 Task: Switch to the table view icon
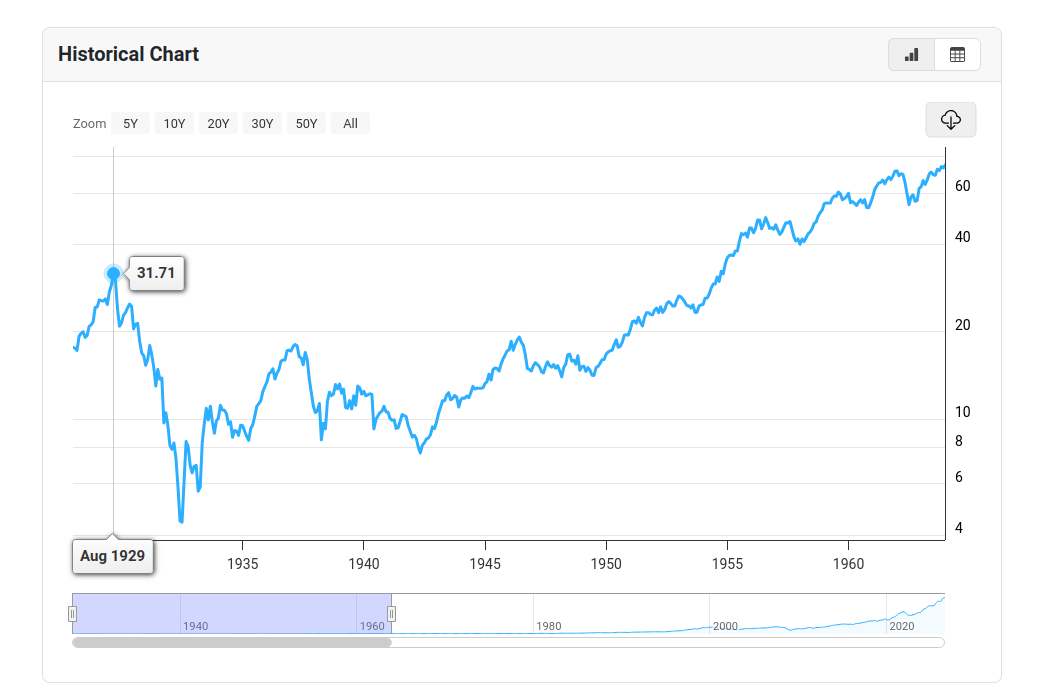click(957, 55)
